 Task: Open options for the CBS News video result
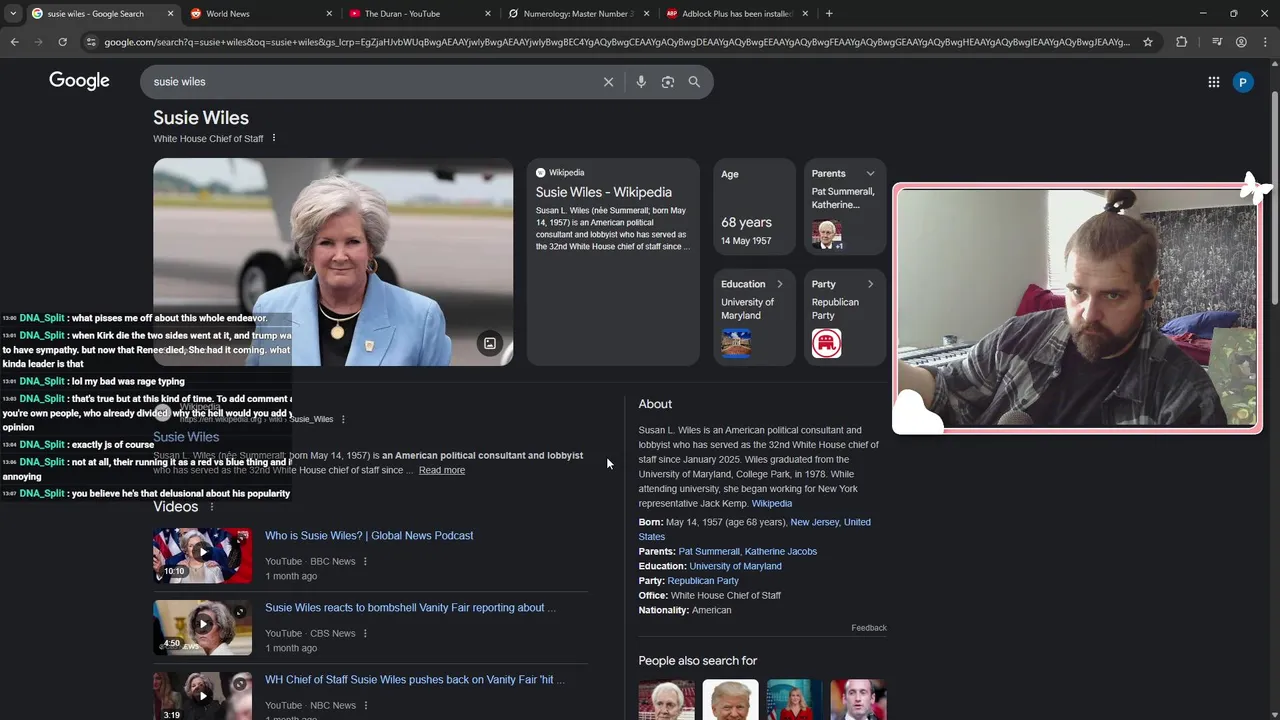(365, 633)
